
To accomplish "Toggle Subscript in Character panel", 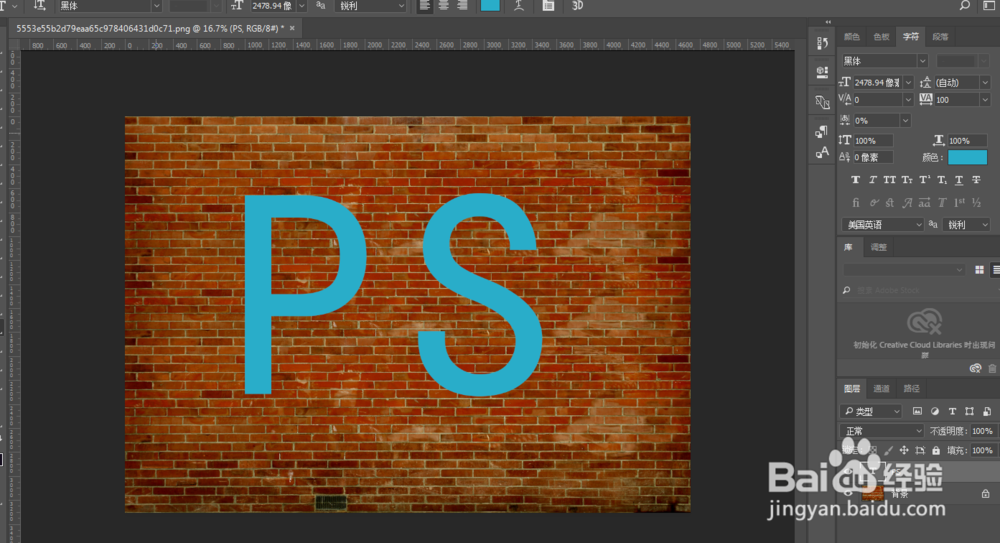I will (x=941, y=180).
